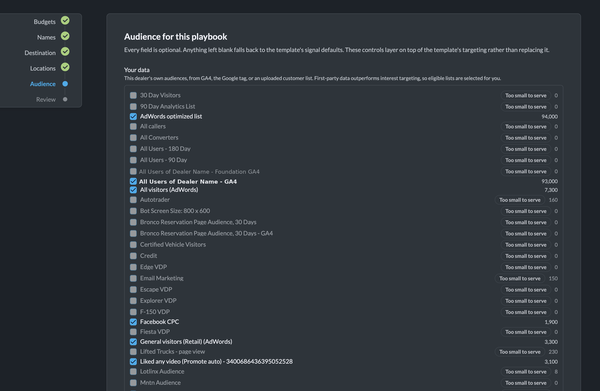The width and height of the screenshot is (600, 391).
Task: Check Bot Screen Size: 800 x 600
Action: [x=133, y=211]
